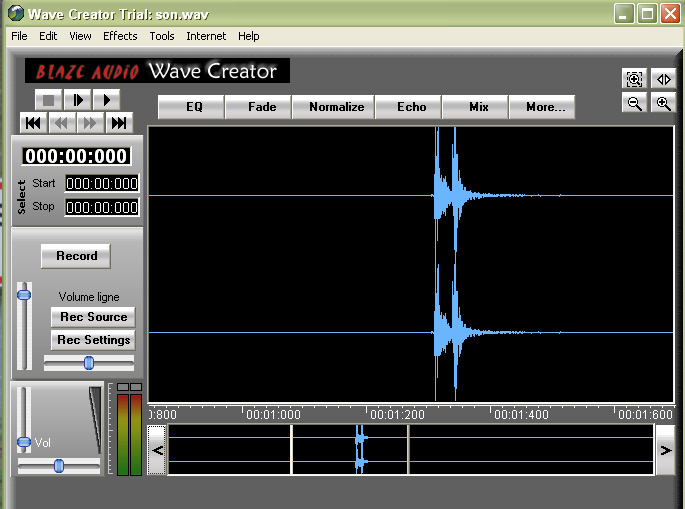Open the View menu

[80, 36]
